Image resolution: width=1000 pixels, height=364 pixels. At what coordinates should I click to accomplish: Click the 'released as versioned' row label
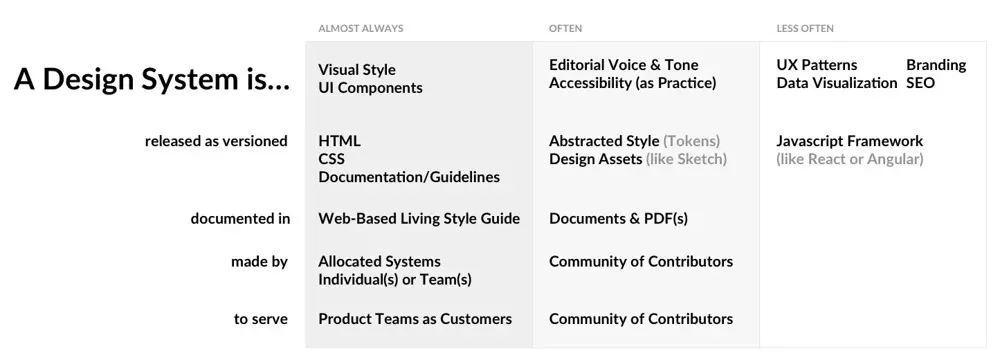pos(216,141)
